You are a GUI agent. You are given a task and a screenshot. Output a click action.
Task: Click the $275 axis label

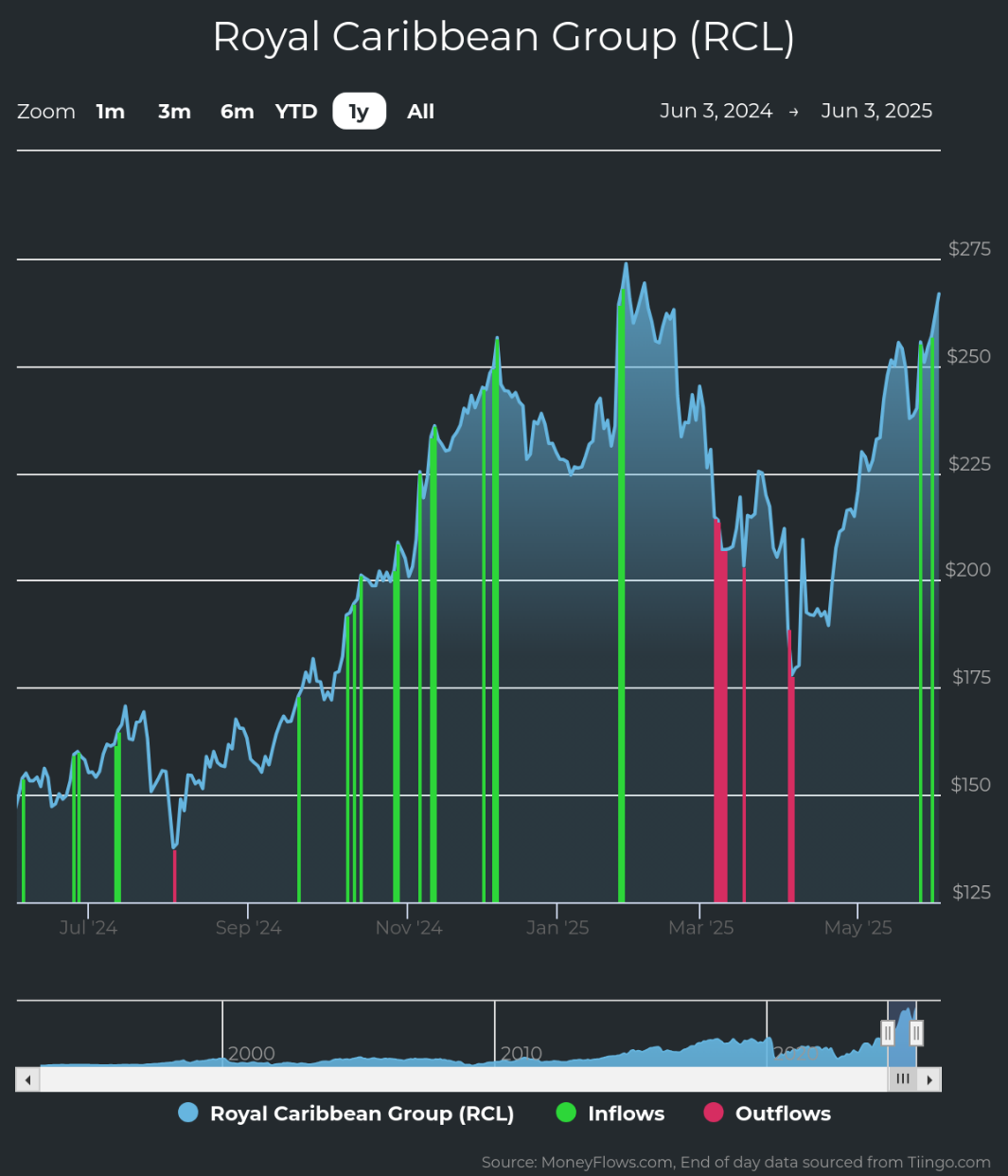click(x=969, y=249)
